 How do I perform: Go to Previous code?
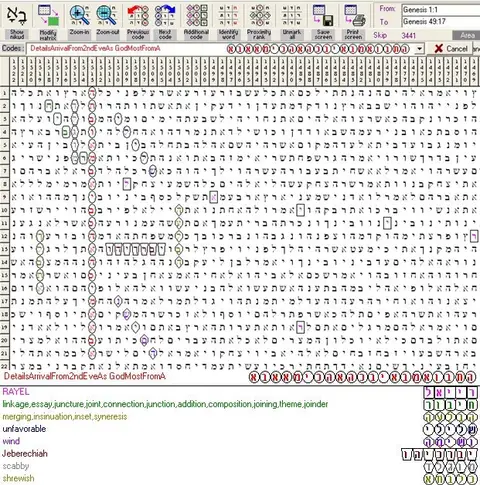click(x=138, y=21)
